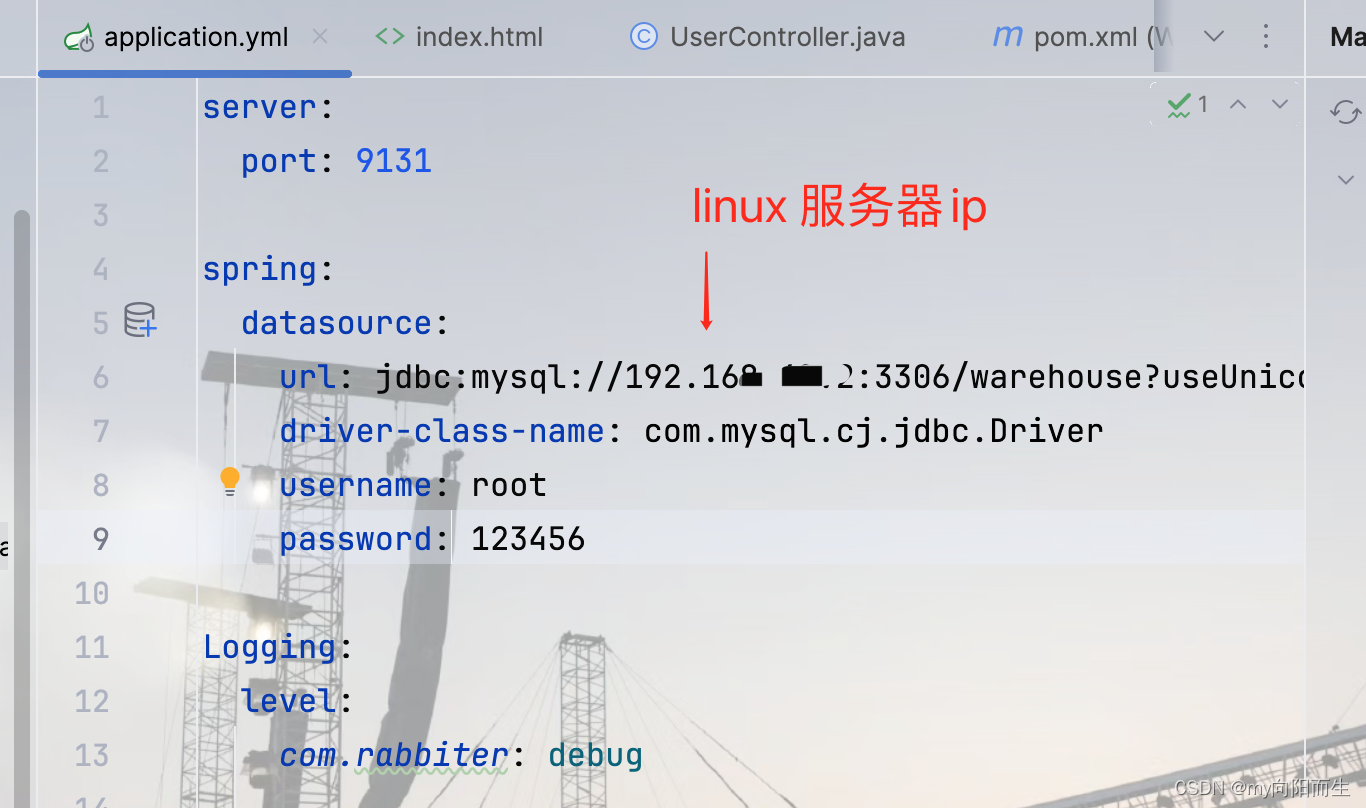This screenshot has width=1366, height=808.
Task: Click the previous highlighted problem arrow
Action: pyautogui.click(x=1238, y=104)
